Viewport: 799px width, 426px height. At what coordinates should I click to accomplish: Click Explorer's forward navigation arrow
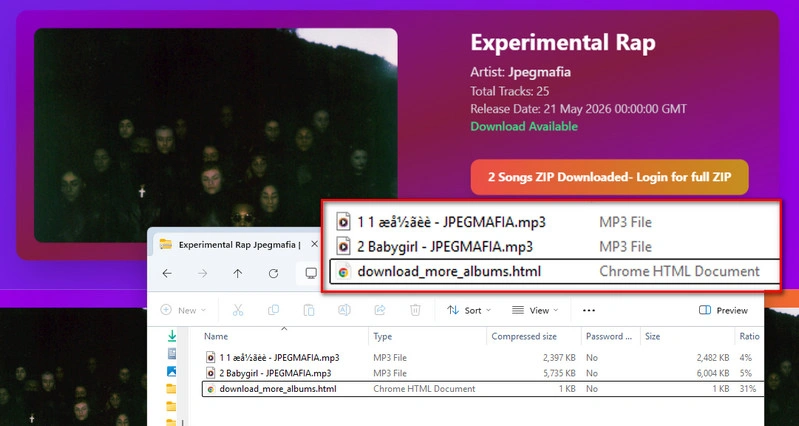tap(202, 274)
